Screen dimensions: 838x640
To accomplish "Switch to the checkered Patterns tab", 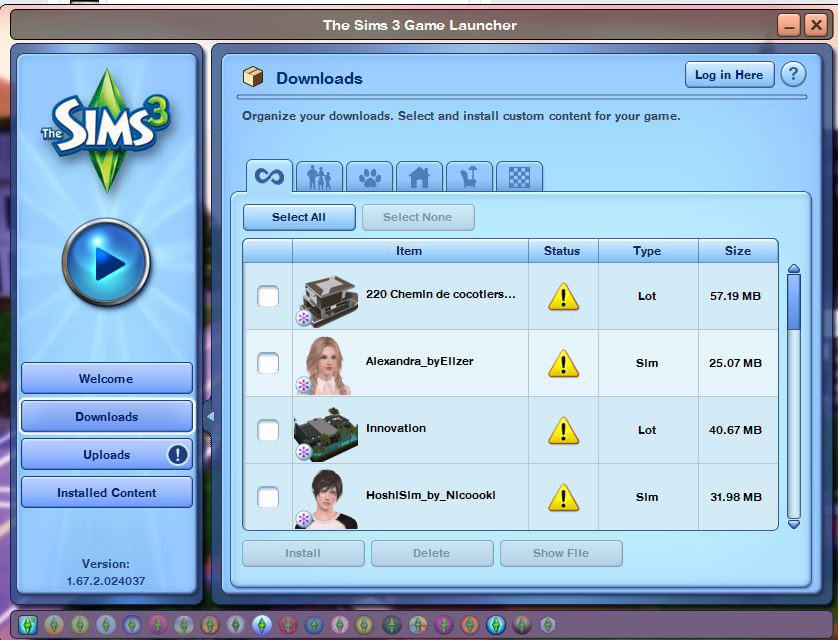I will 519,176.
